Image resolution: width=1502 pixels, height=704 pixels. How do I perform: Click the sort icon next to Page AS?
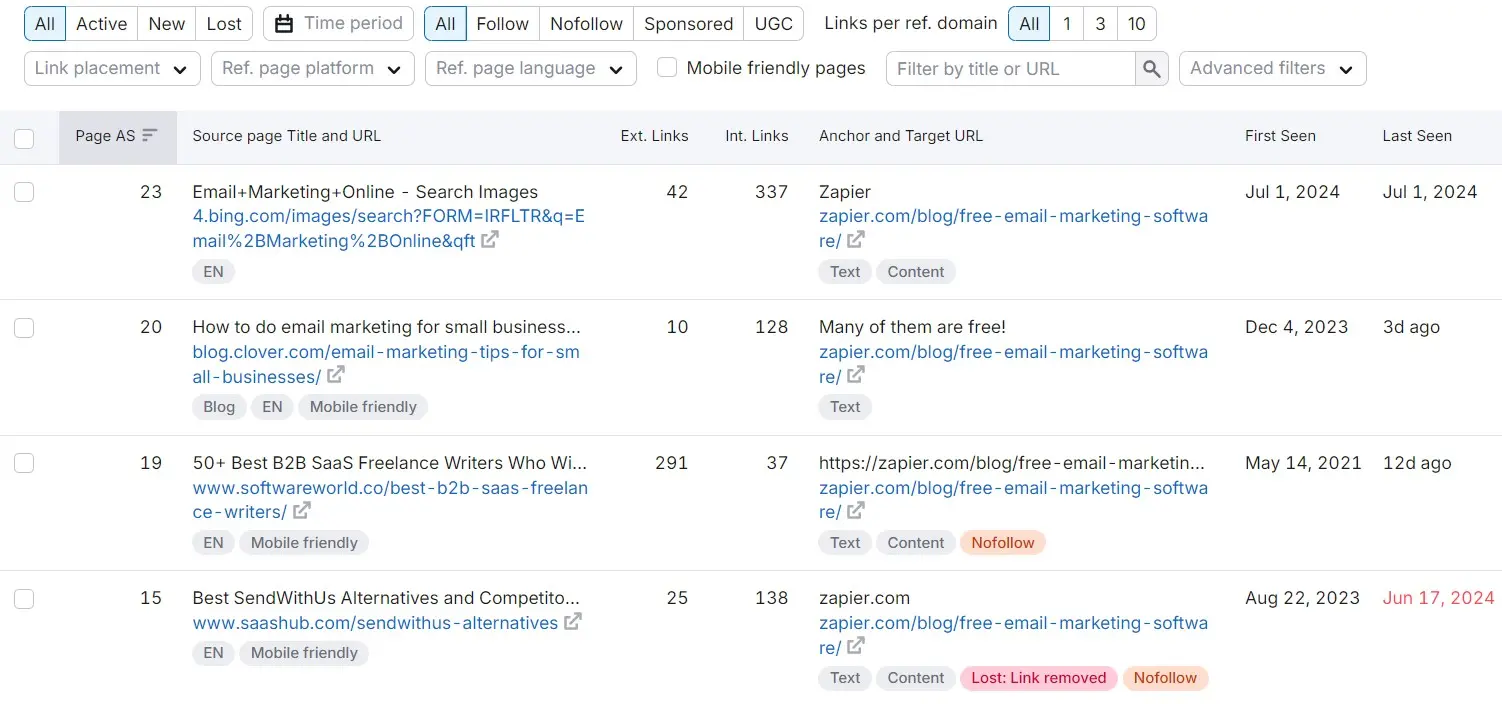[x=150, y=135]
